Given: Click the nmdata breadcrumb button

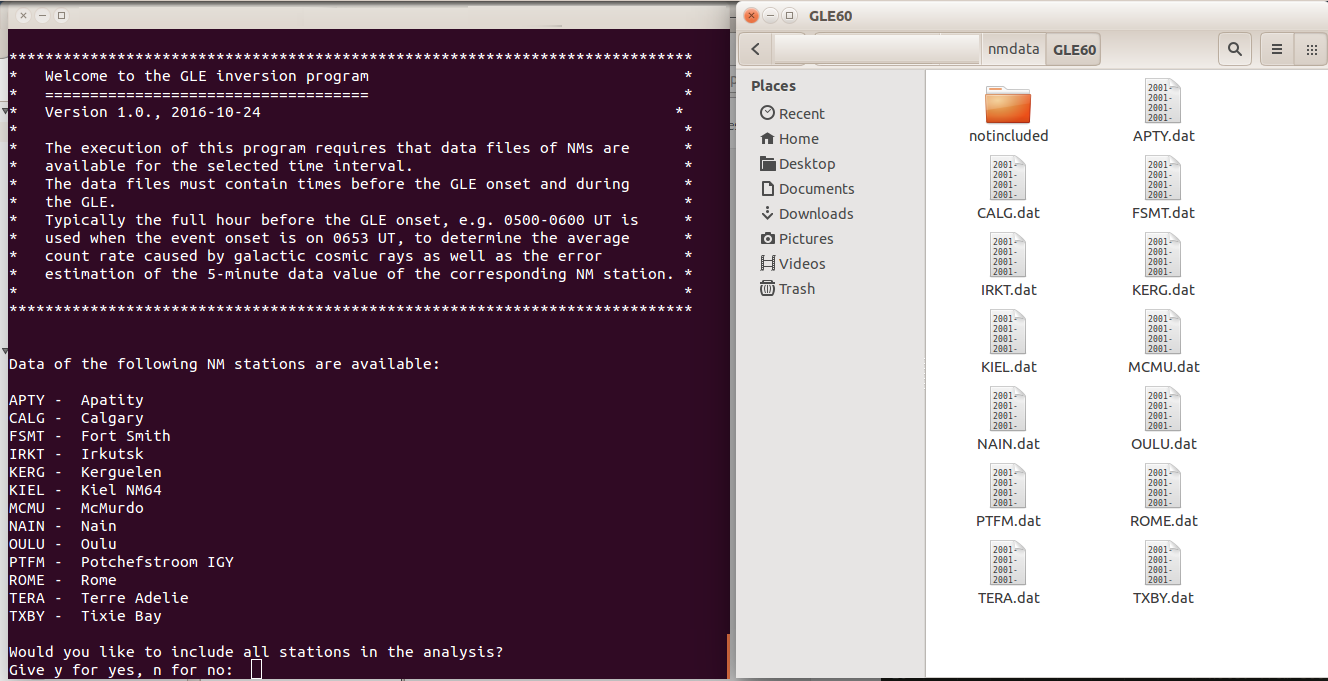Looking at the screenshot, I should pyautogui.click(x=1013, y=49).
